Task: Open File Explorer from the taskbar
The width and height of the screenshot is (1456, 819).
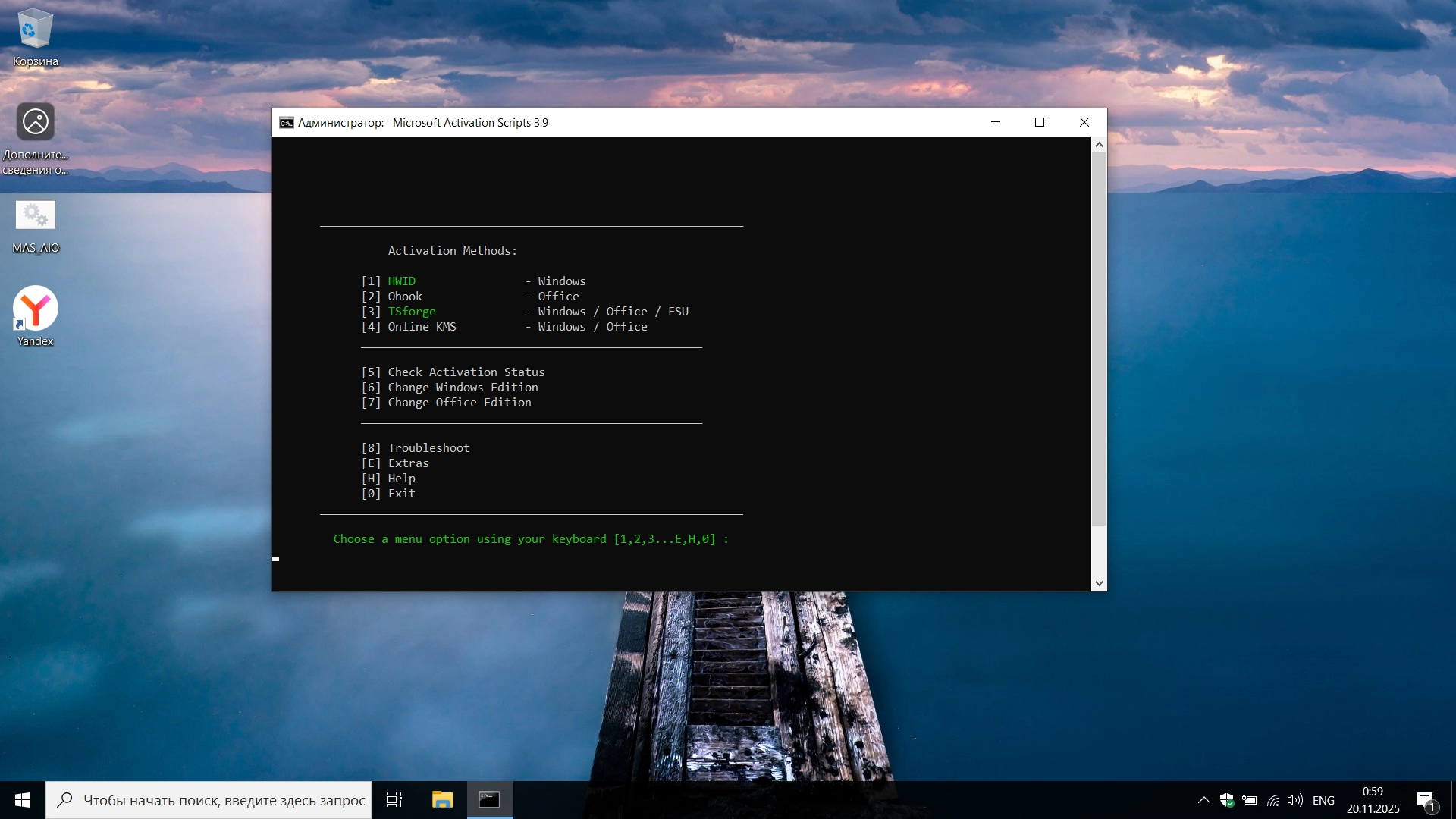Action: (x=442, y=800)
